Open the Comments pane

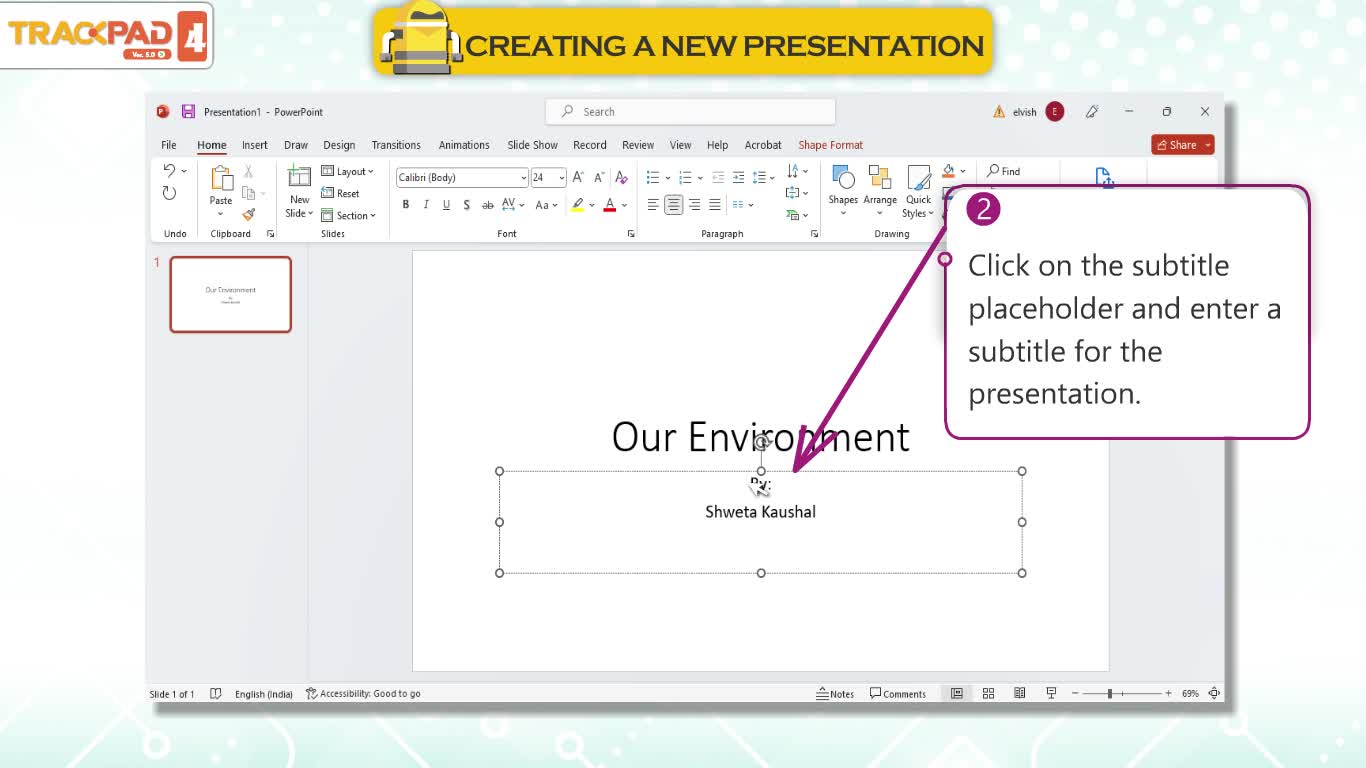pyautogui.click(x=898, y=693)
